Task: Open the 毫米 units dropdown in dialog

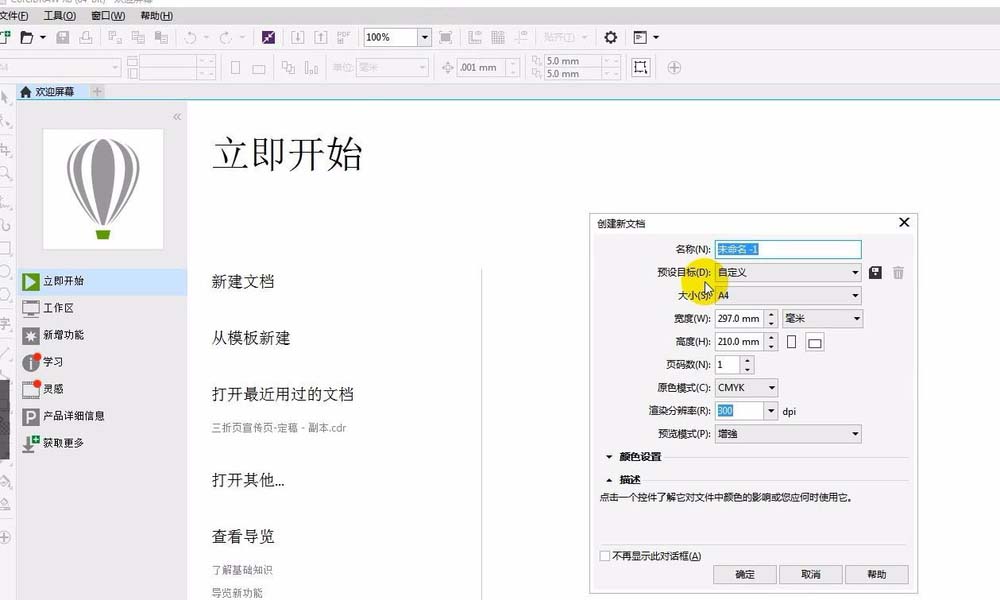Action: pyautogui.click(x=823, y=318)
